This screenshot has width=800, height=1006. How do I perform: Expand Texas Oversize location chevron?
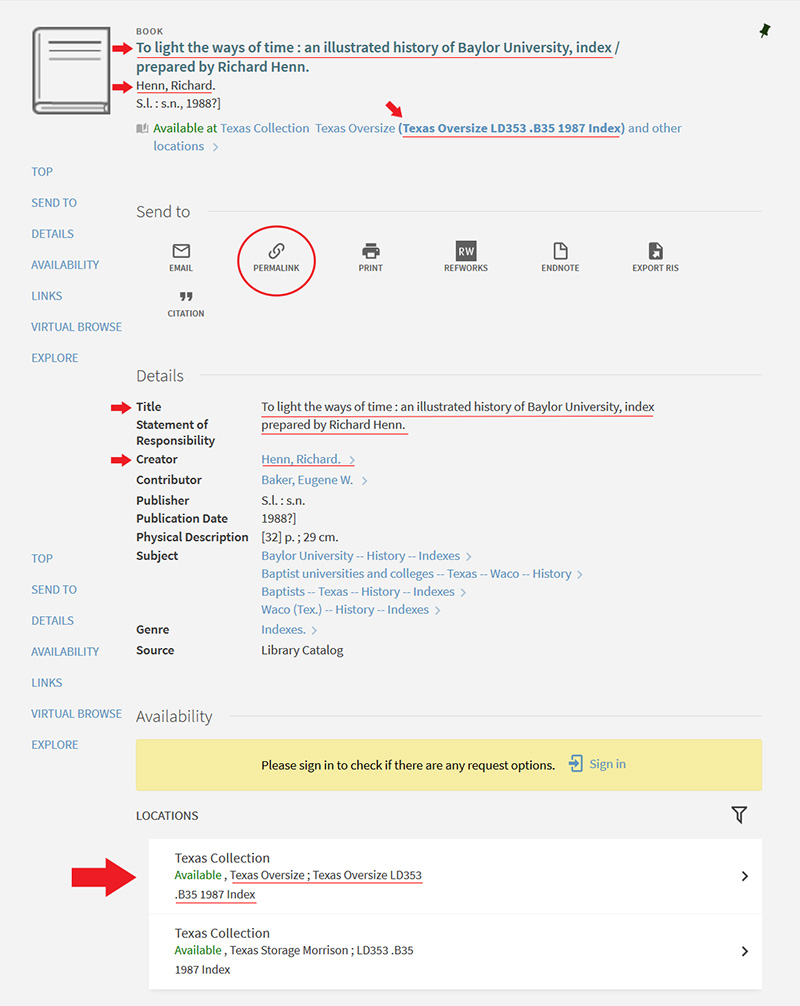(744, 876)
